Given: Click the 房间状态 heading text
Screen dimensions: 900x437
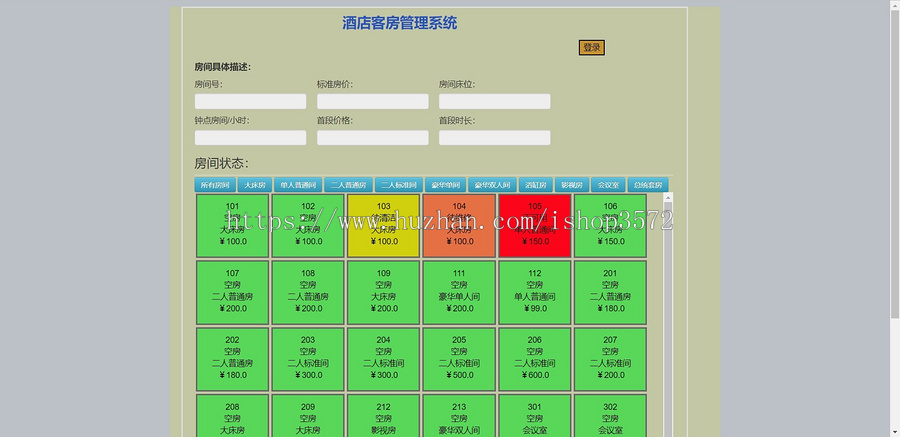Looking at the screenshot, I should tap(222, 164).
